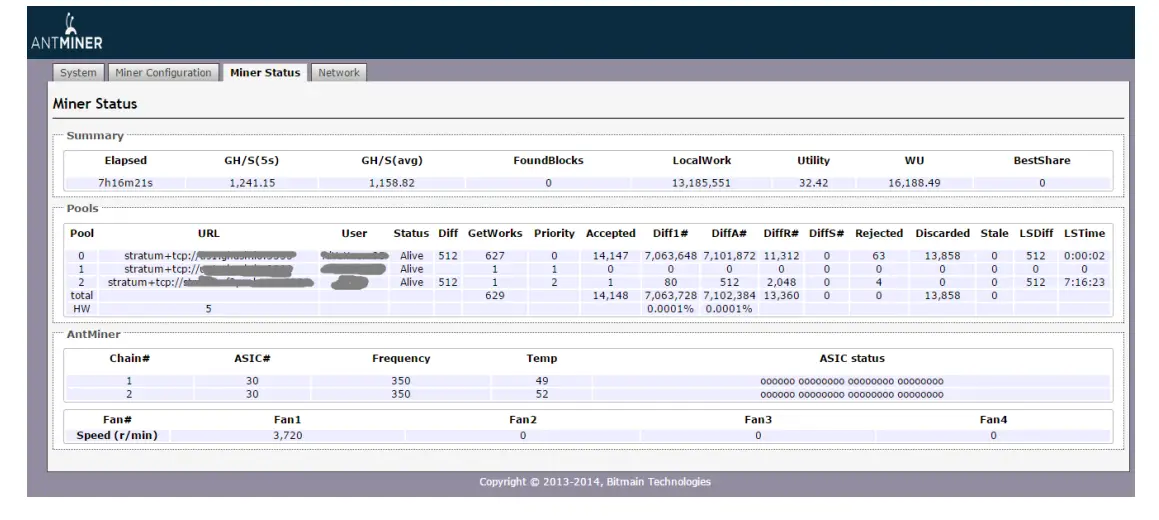The image size is (1159, 520).
Task: Click the Miner Status page heading
Action: pyautogui.click(x=95, y=104)
